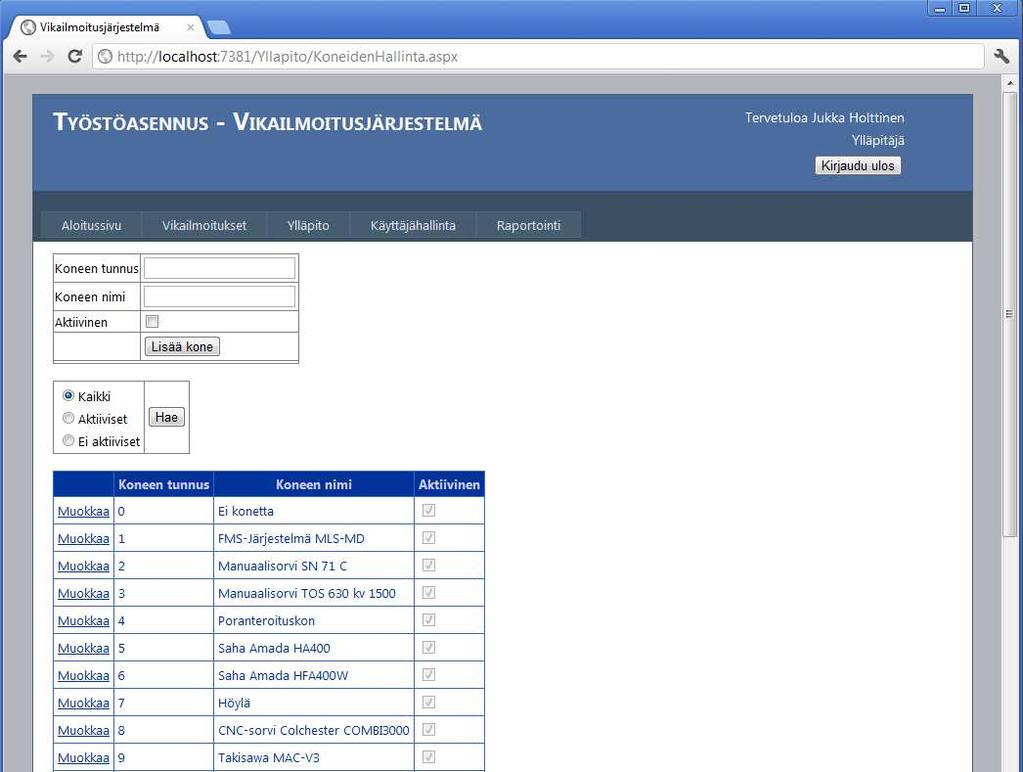Click Muokkaa link for Höylä
The width and height of the screenshot is (1023, 772).
(84, 703)
